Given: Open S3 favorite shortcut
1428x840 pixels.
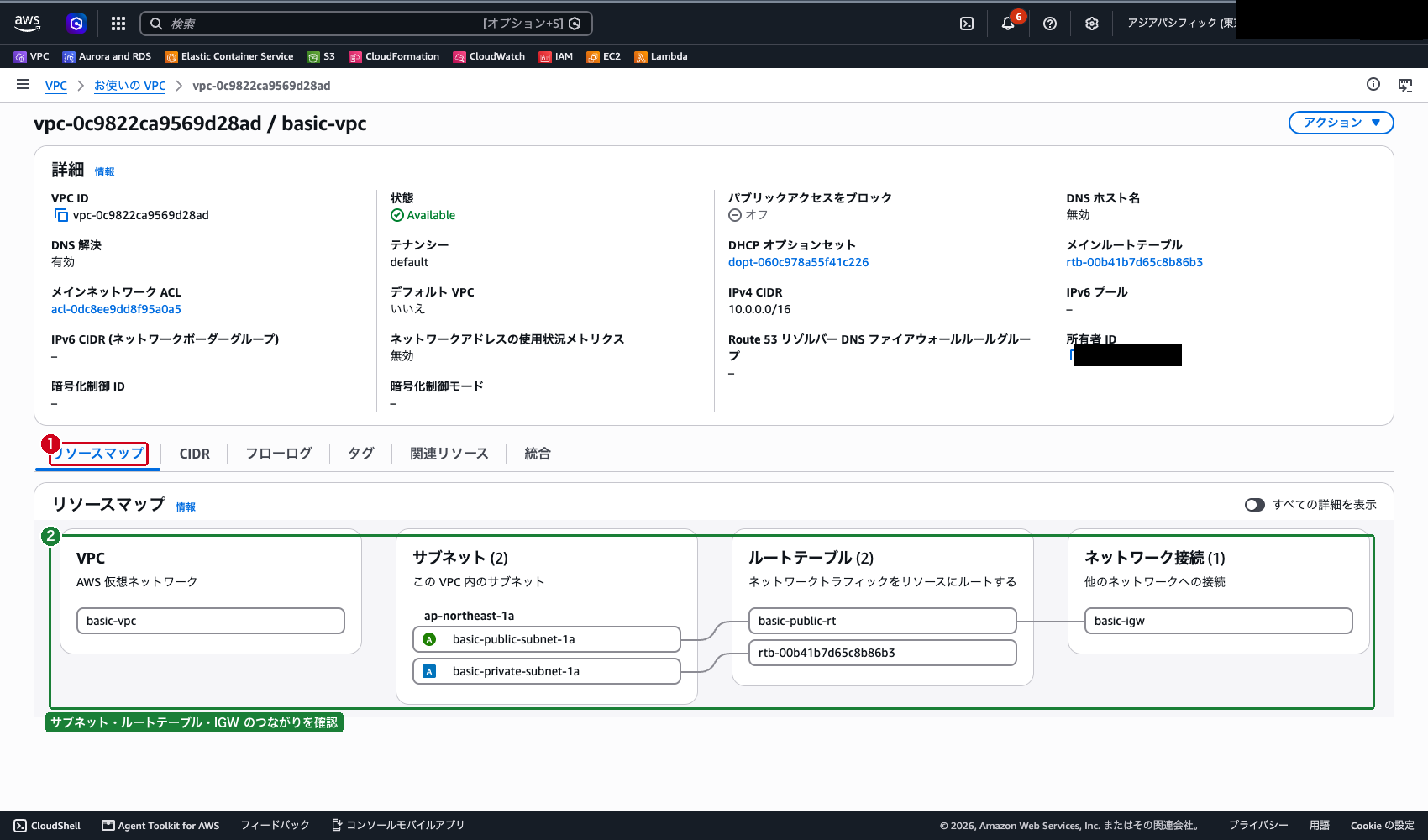Looking at the screenshot, I should [x=322, y=56].
